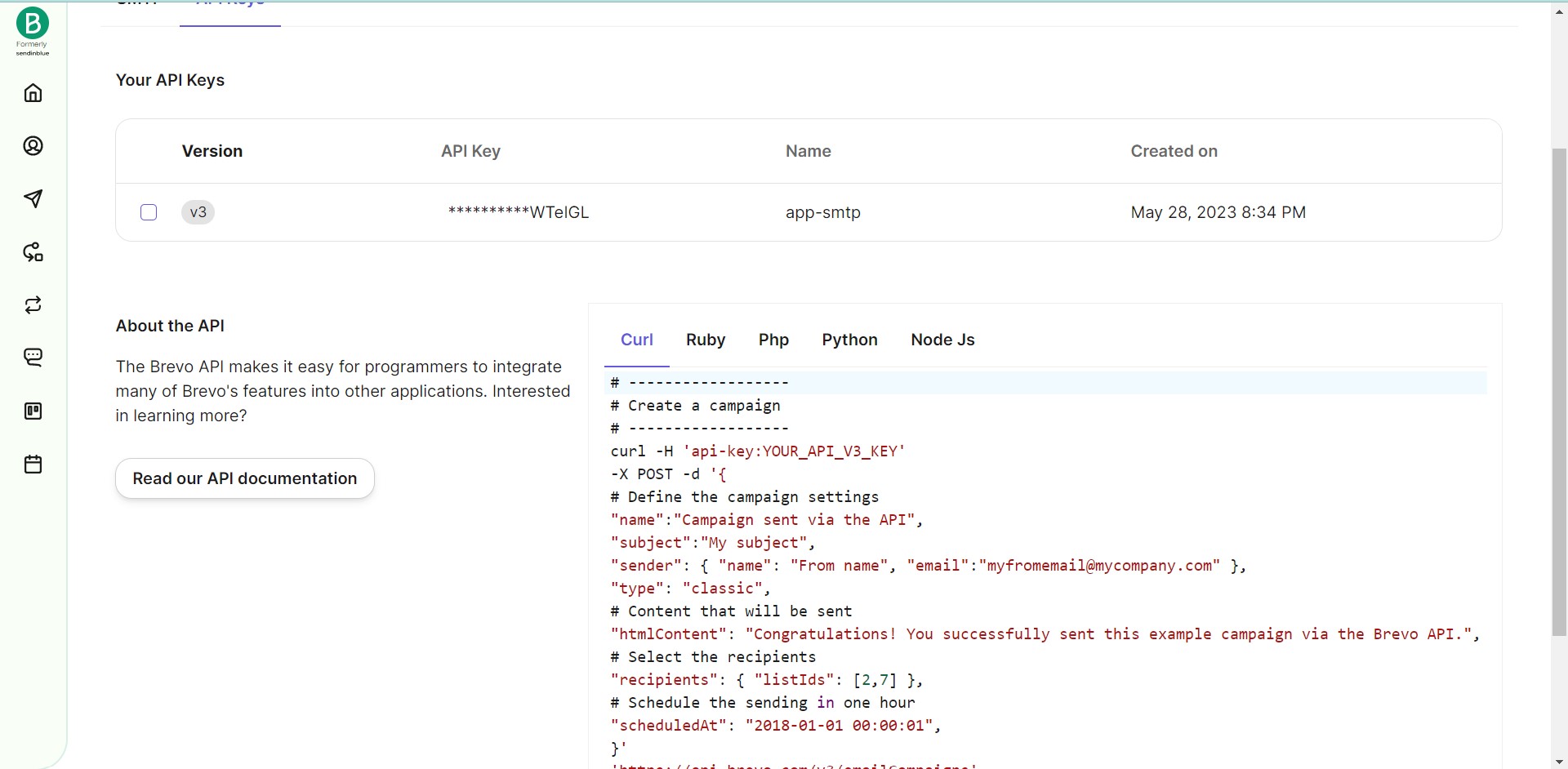1568x769 pixels.
Task: Click the app-smtp key name
Action: pyautogui.click(x=823, y=212)
